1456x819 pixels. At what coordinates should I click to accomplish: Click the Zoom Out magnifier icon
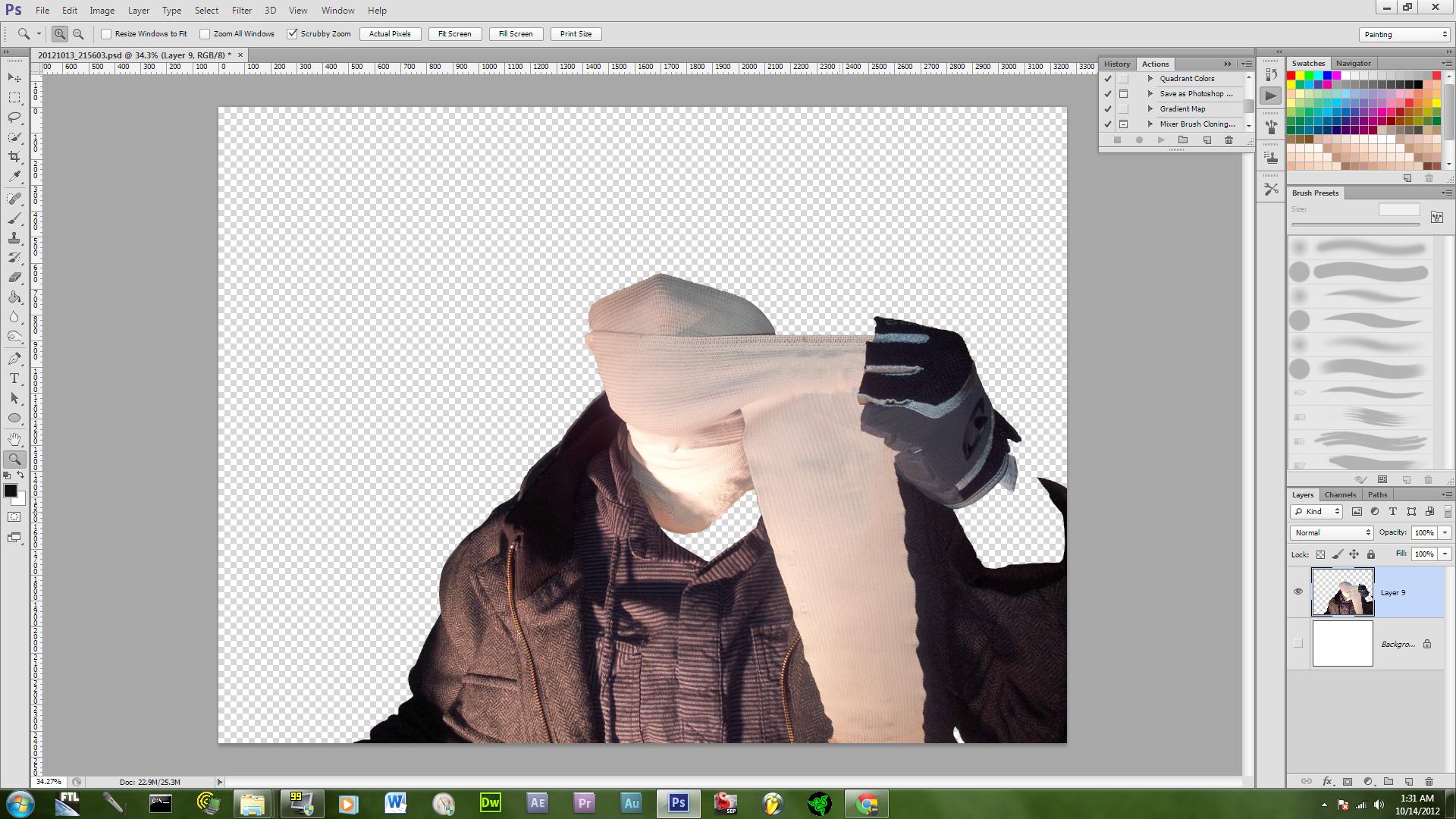click(78, 34)
